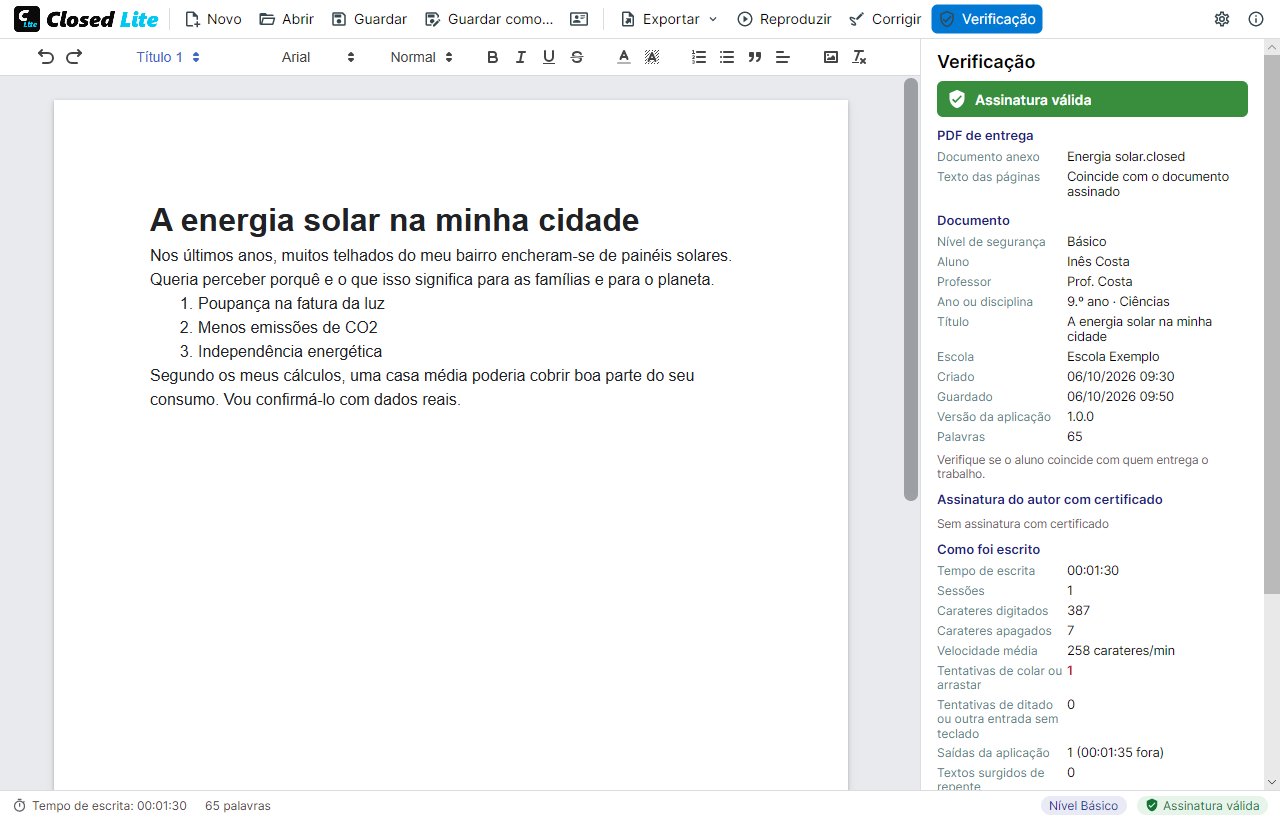The height and width of the screenshot is (820, 1280).
Task: Click the "Tempo de escrita: 00:01:30" status entry
Action: click(100, 806)
